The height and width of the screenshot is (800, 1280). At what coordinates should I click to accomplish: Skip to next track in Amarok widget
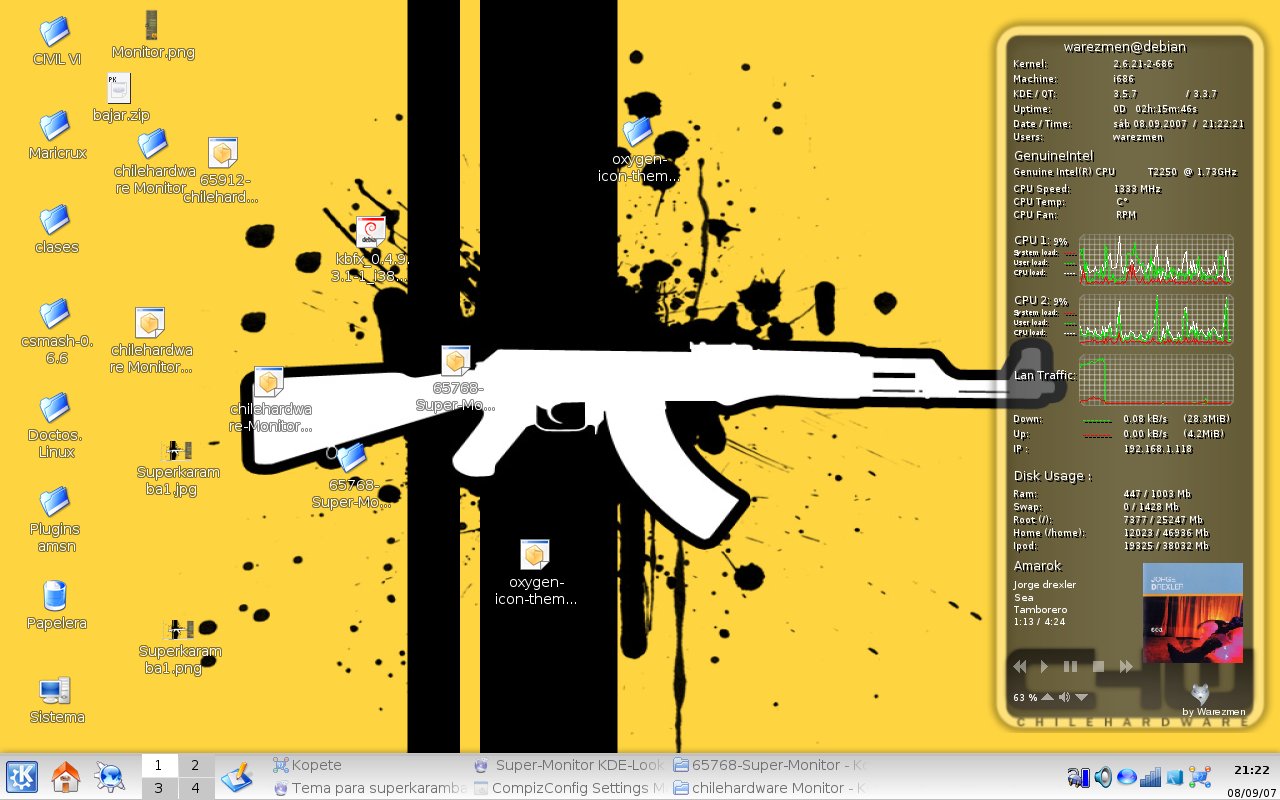tap(1126, 666)
